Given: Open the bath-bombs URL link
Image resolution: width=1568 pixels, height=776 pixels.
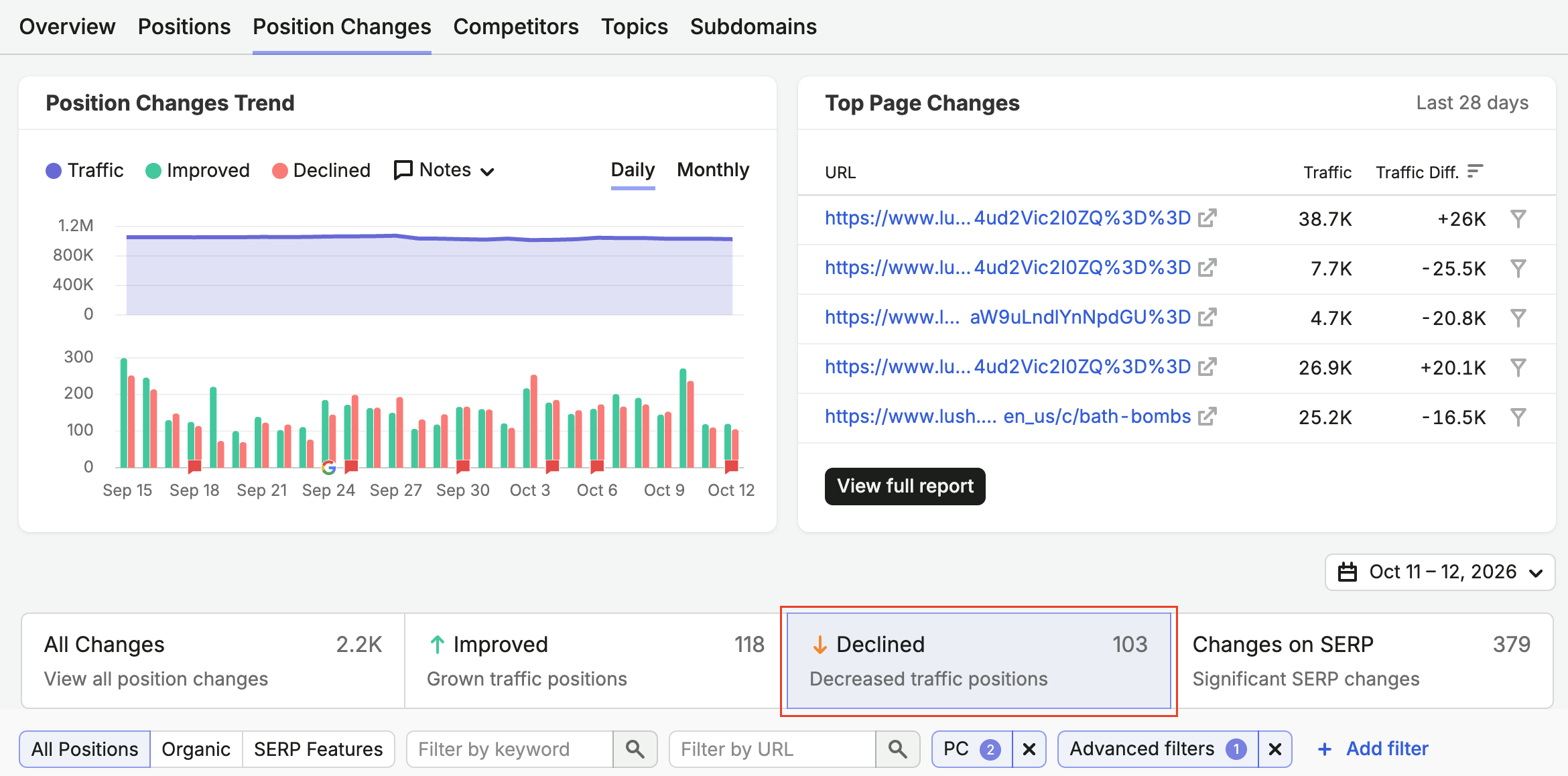Looking at the screenshot, I should pos(1008,417).
